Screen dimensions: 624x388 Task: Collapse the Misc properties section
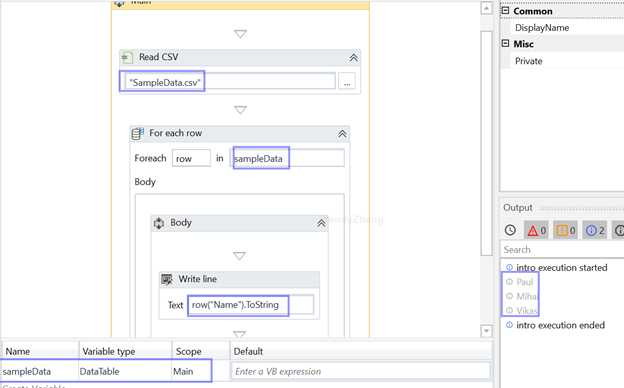point(505,43)
